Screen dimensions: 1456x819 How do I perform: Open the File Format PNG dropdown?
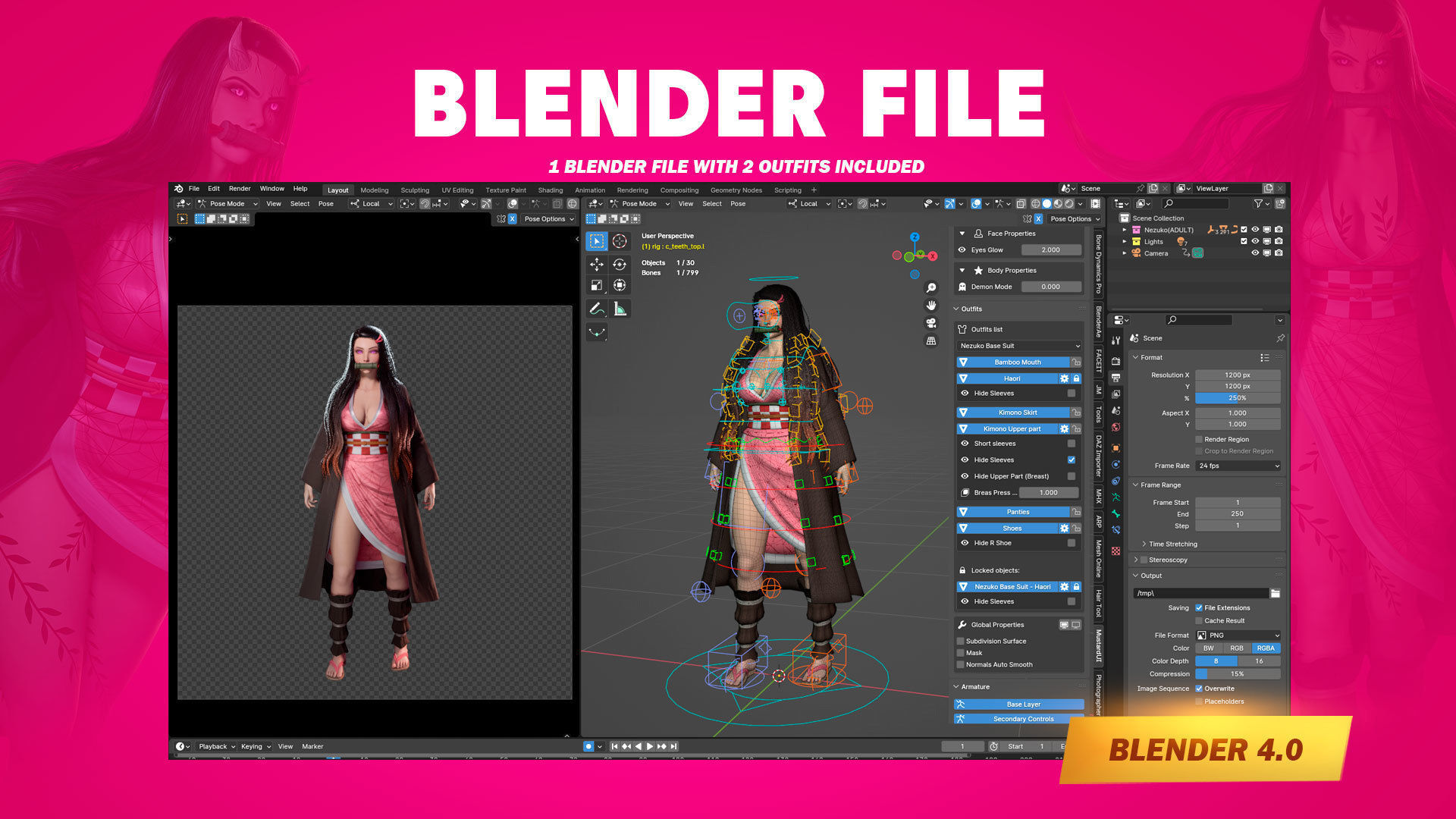coord(1238,635)
